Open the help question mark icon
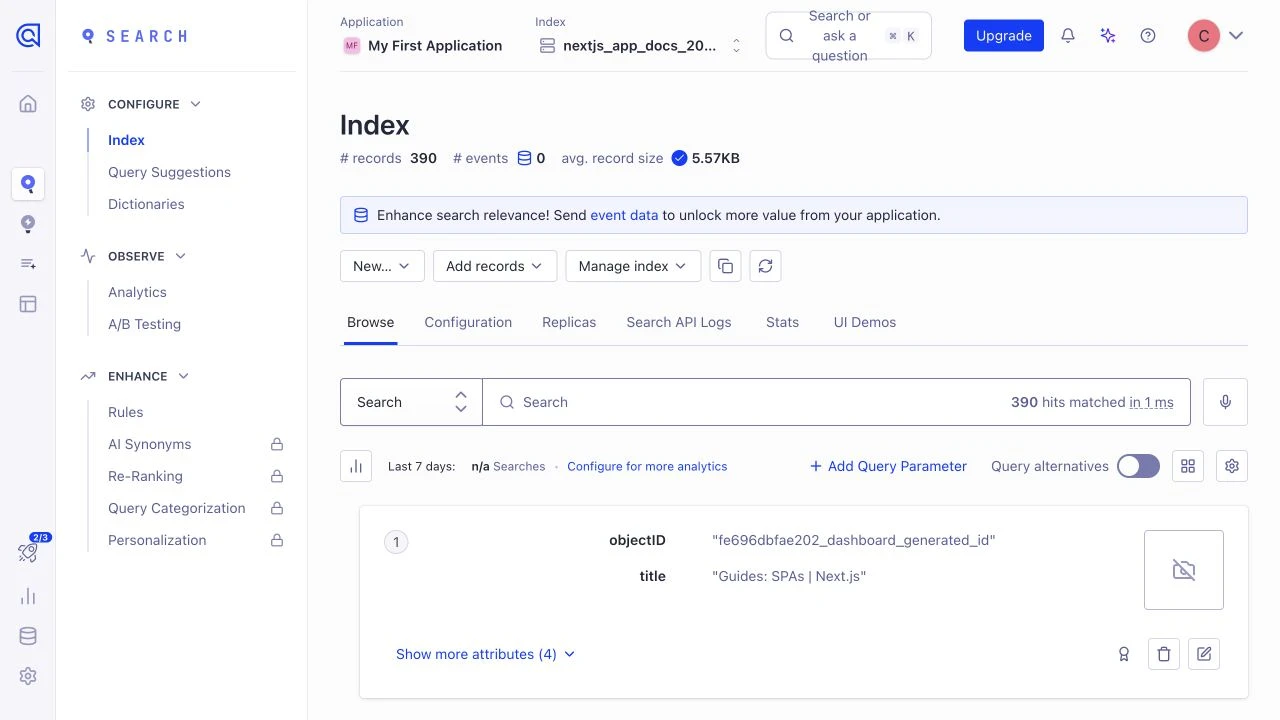Screen dimensions: 1280x720 coord(1148,36)
